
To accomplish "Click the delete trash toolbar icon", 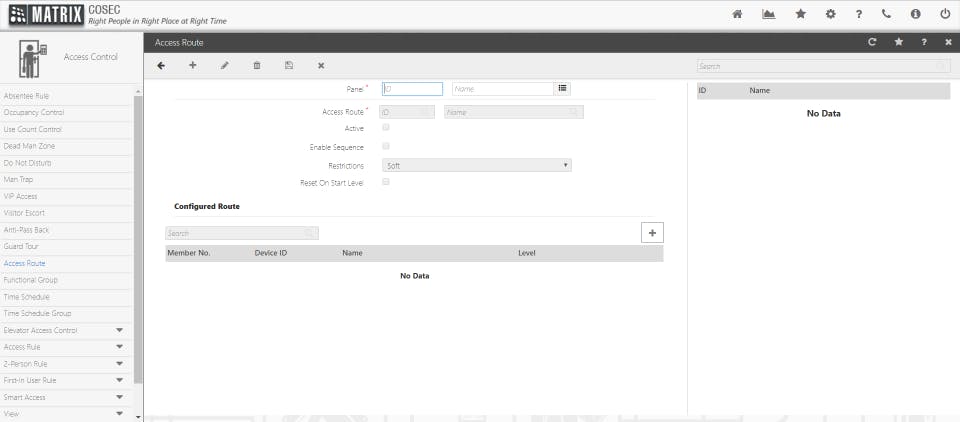I will pyautogui.click(x=257, y=66).
